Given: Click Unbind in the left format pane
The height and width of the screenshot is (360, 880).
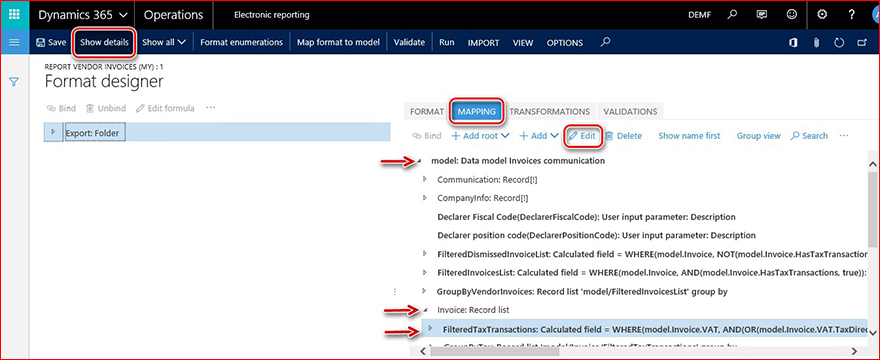Looking at the screenshot, I should tap(106, 108).
